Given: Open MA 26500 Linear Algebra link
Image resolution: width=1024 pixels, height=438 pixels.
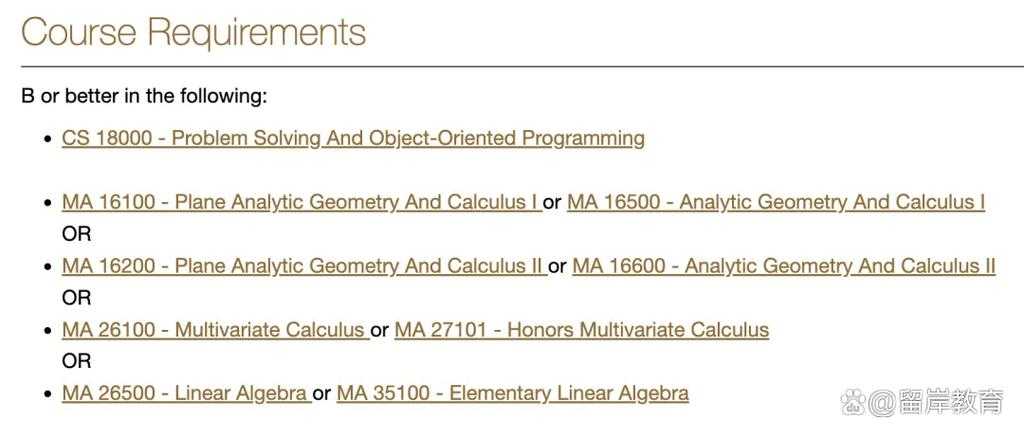Looking at the screenshot, I should 187,394.
